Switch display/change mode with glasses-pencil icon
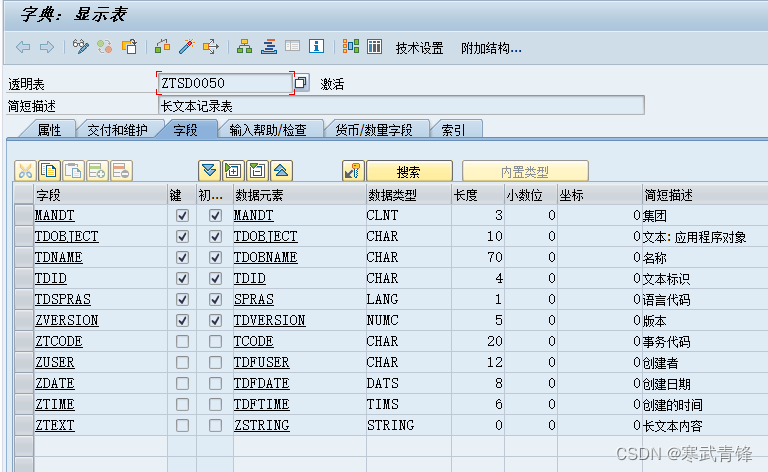This screenshot has width=768, height=472. coord(80,47)
